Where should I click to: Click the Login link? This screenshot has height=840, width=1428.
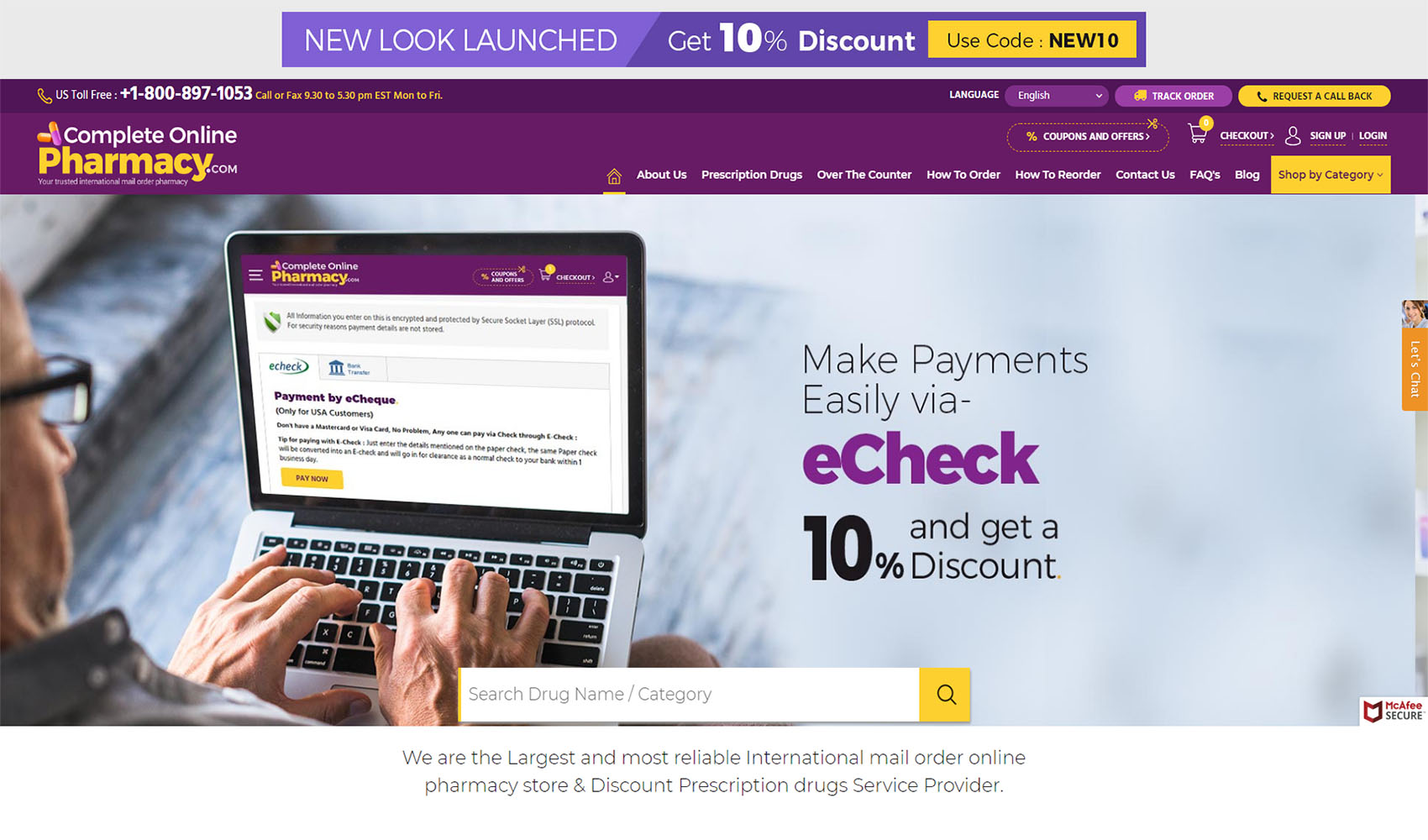(1373, 136)
